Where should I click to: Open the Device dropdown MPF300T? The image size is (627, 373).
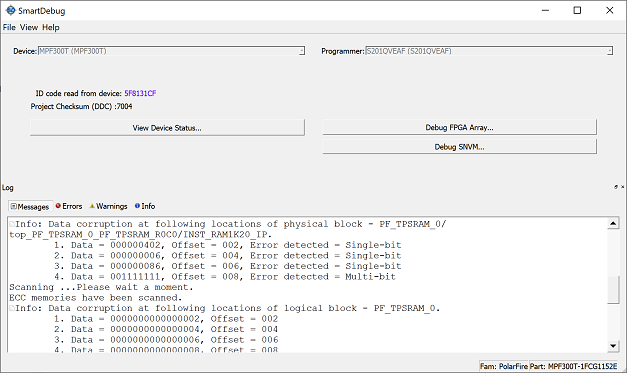coord(171,51)
